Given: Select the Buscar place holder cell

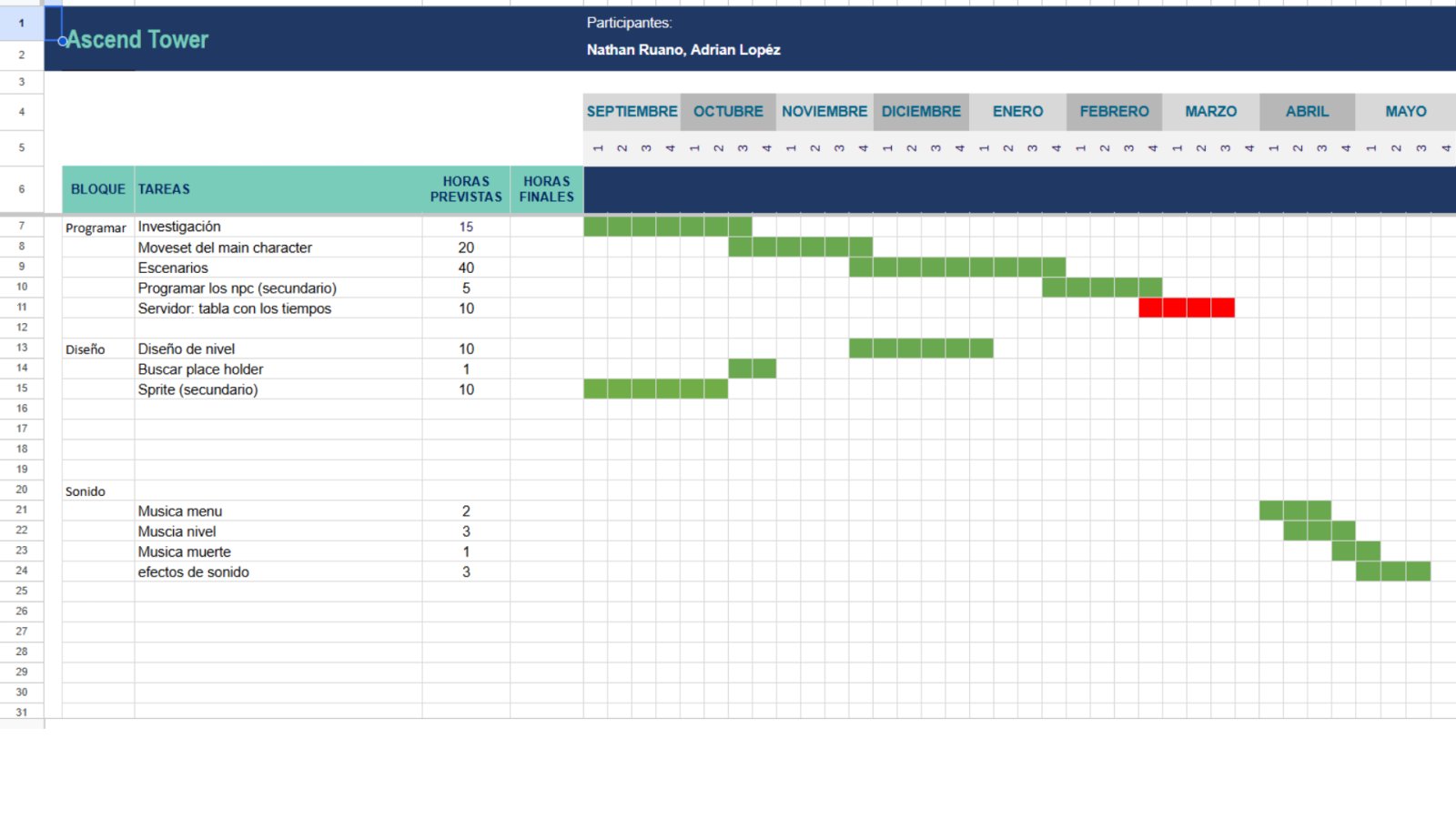Looking at the screenshot, I should coord(278,369).
